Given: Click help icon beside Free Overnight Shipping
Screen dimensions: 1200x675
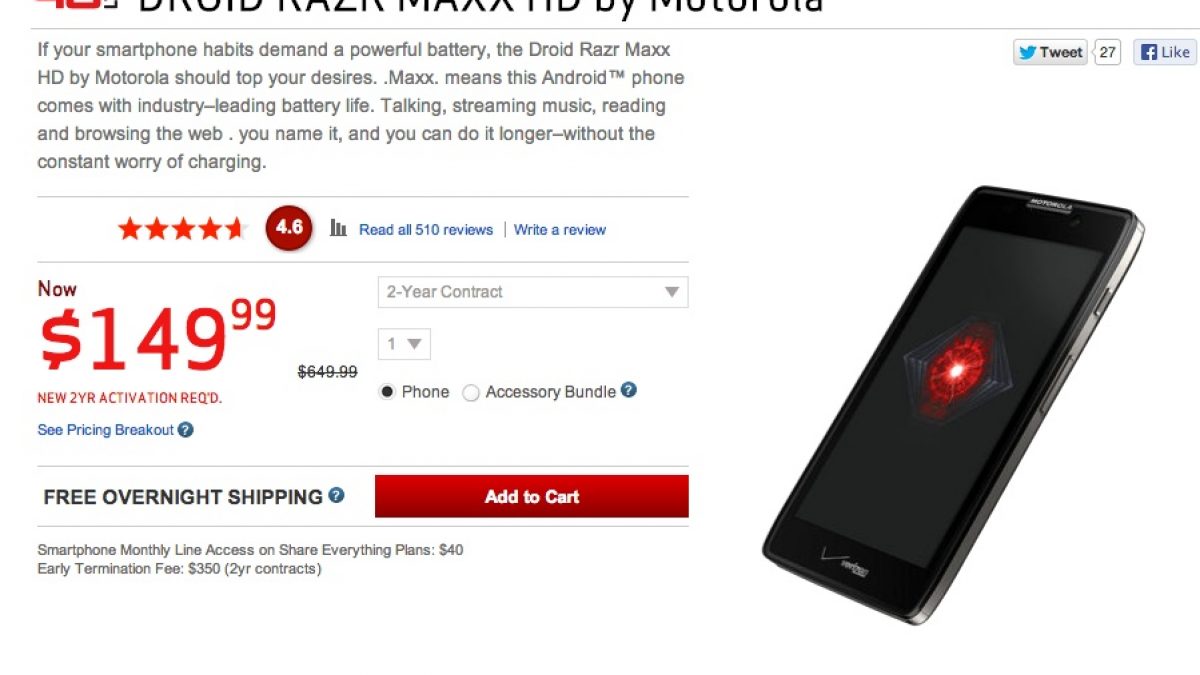Looking at the screenshot, I should (x=336, y=495).
